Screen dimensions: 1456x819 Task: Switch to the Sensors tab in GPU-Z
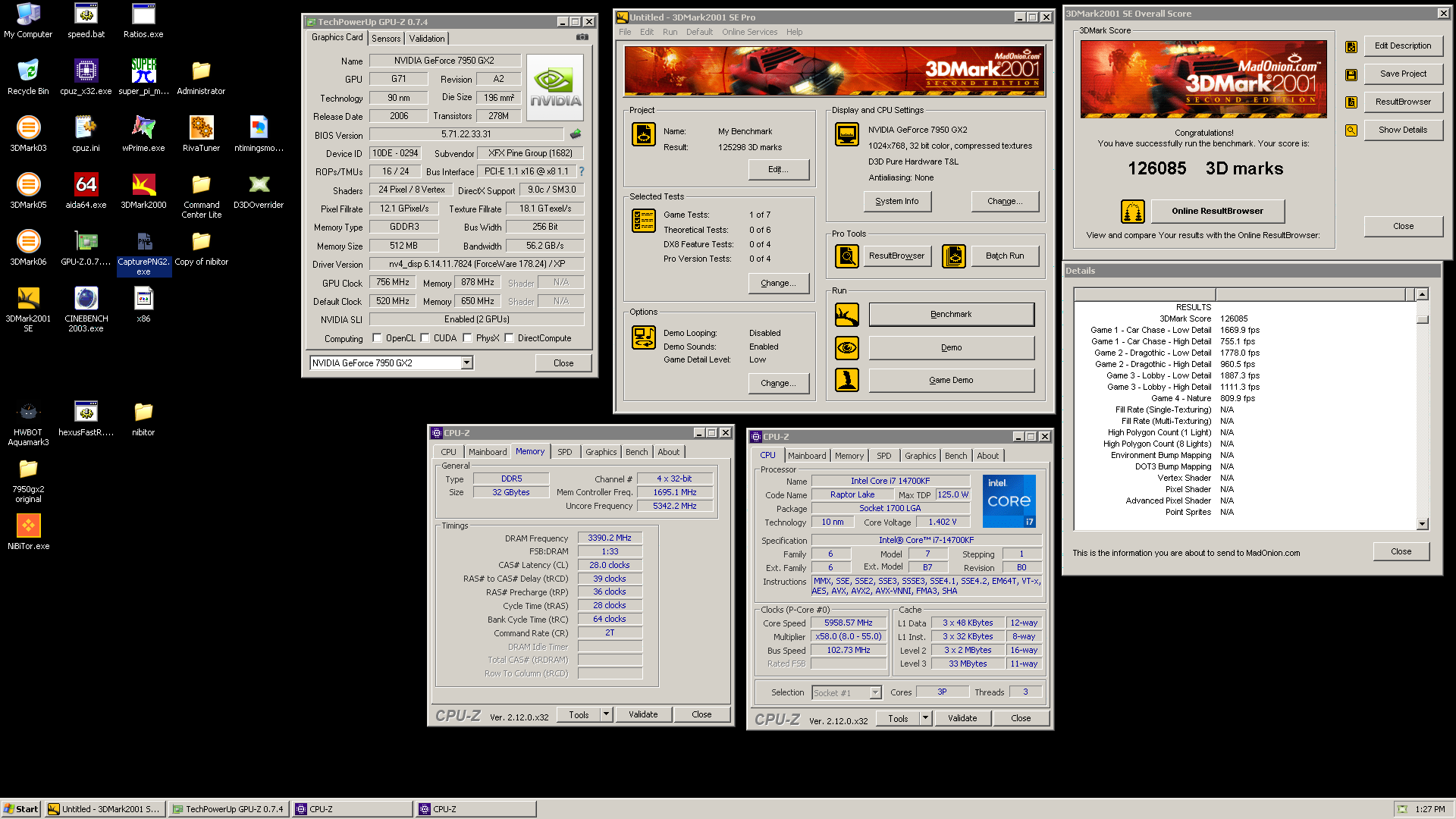pos(386,39)
